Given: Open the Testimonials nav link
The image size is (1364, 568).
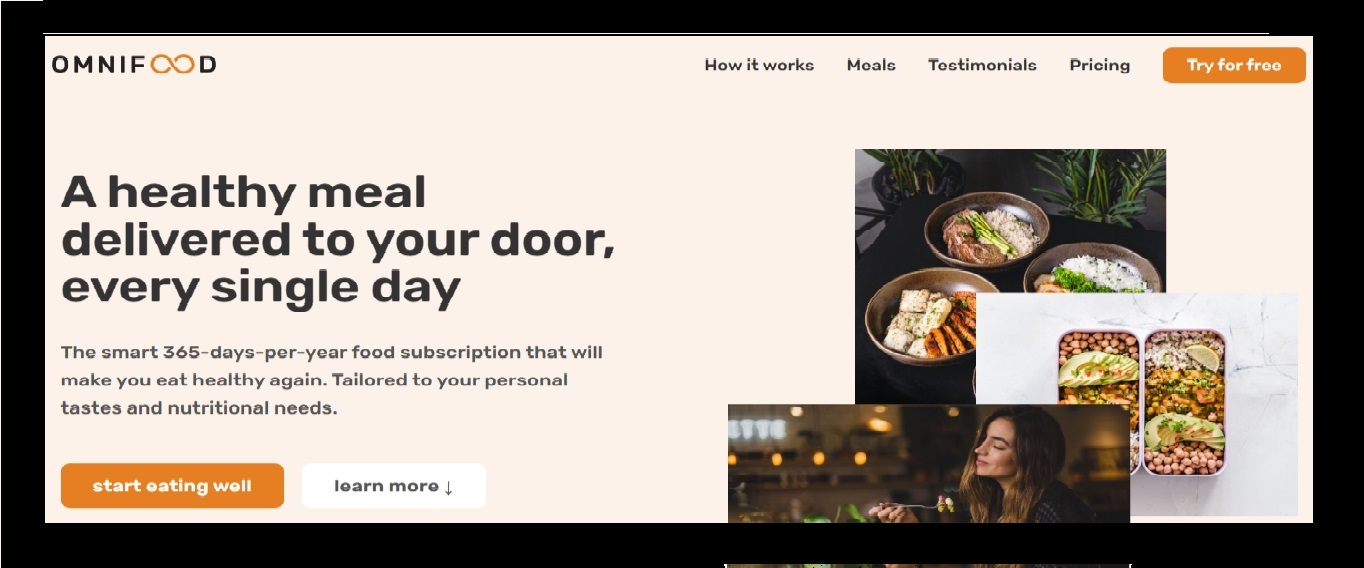Looking at the screenshot, I should point(982,65).
